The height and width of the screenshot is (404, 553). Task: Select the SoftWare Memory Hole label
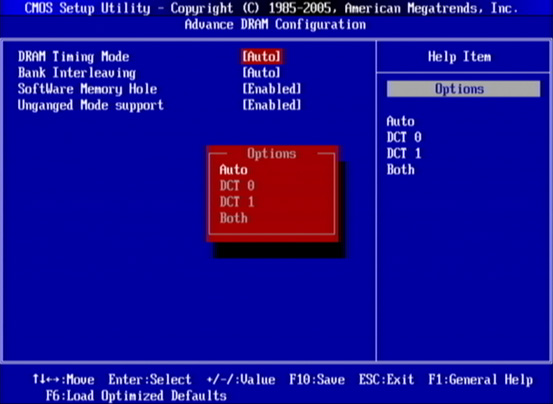87,89
